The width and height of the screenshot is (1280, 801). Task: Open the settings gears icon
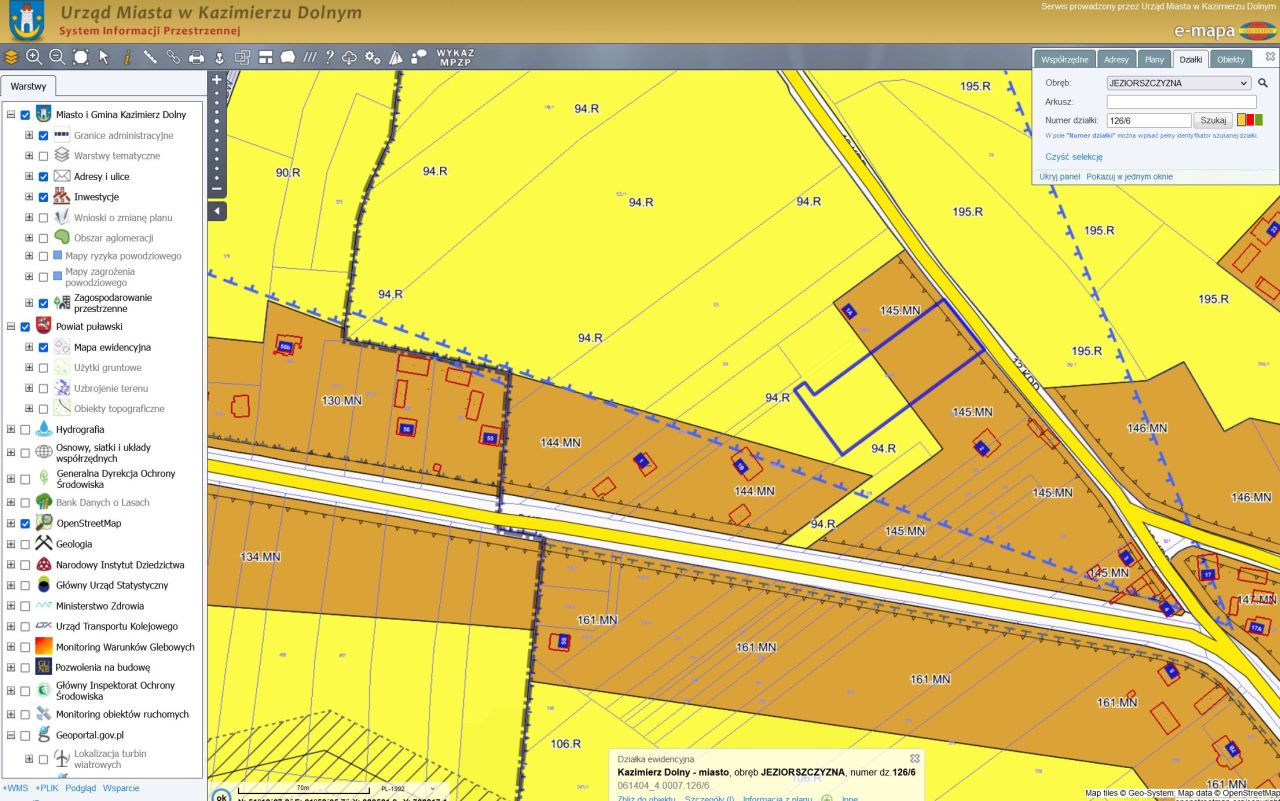coord(372,57)
